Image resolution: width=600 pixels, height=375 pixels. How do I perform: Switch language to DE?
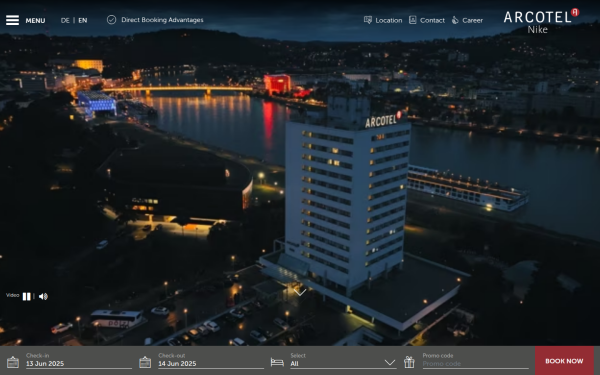click(x=65, y=21)
